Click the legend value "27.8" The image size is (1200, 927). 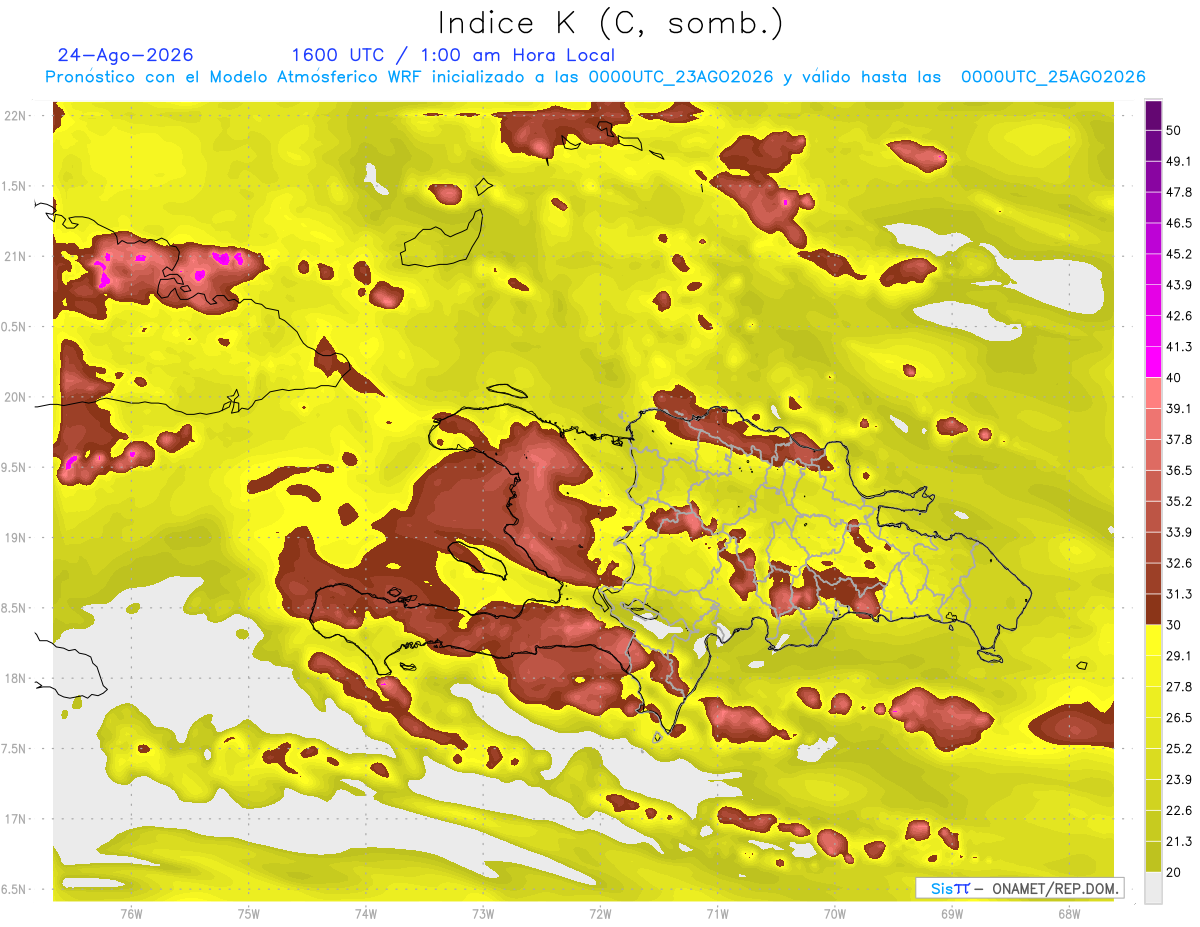(1178, 687)
